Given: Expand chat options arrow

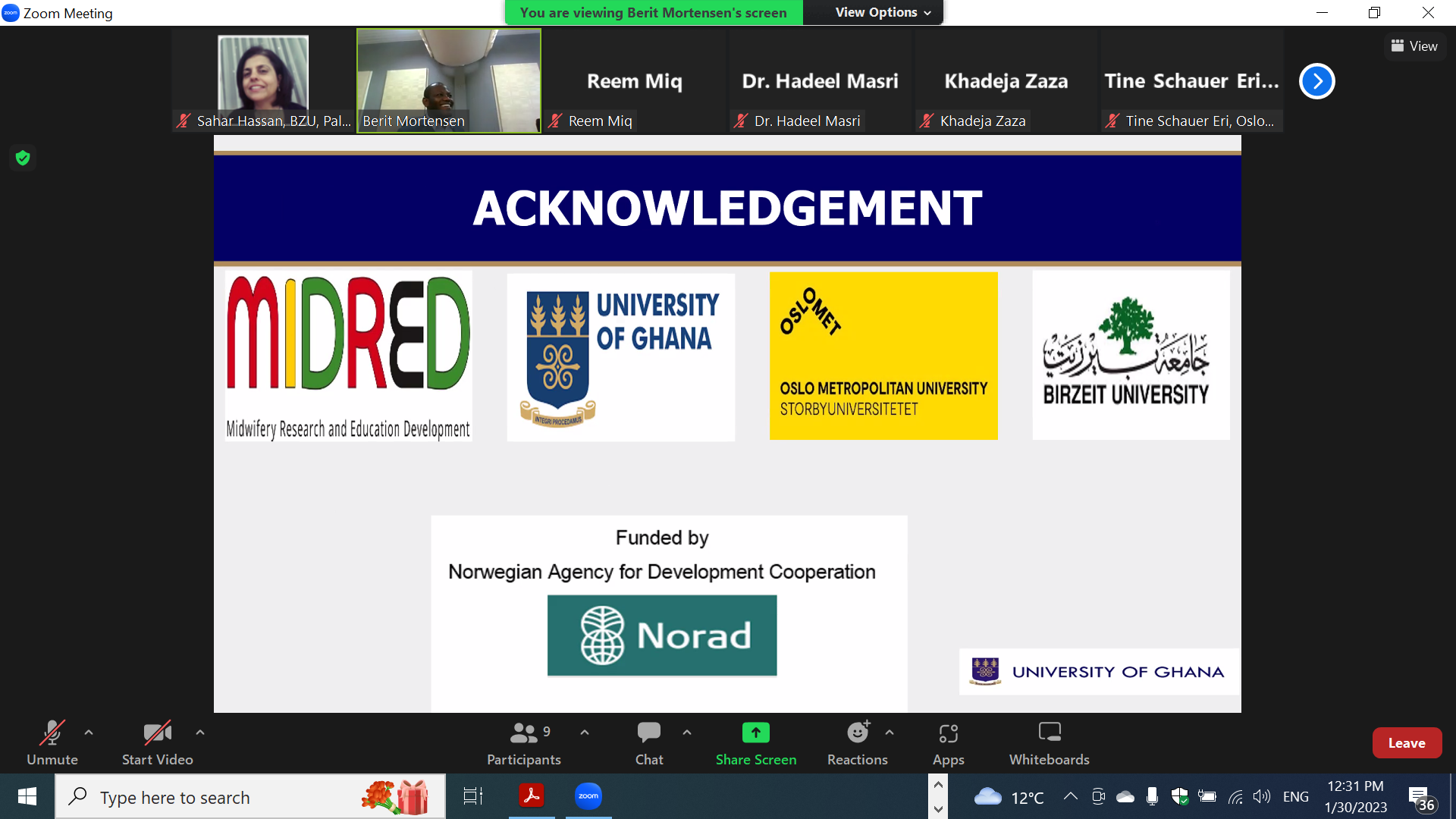Looking at the screenshot, I should [x=687, y=733].
